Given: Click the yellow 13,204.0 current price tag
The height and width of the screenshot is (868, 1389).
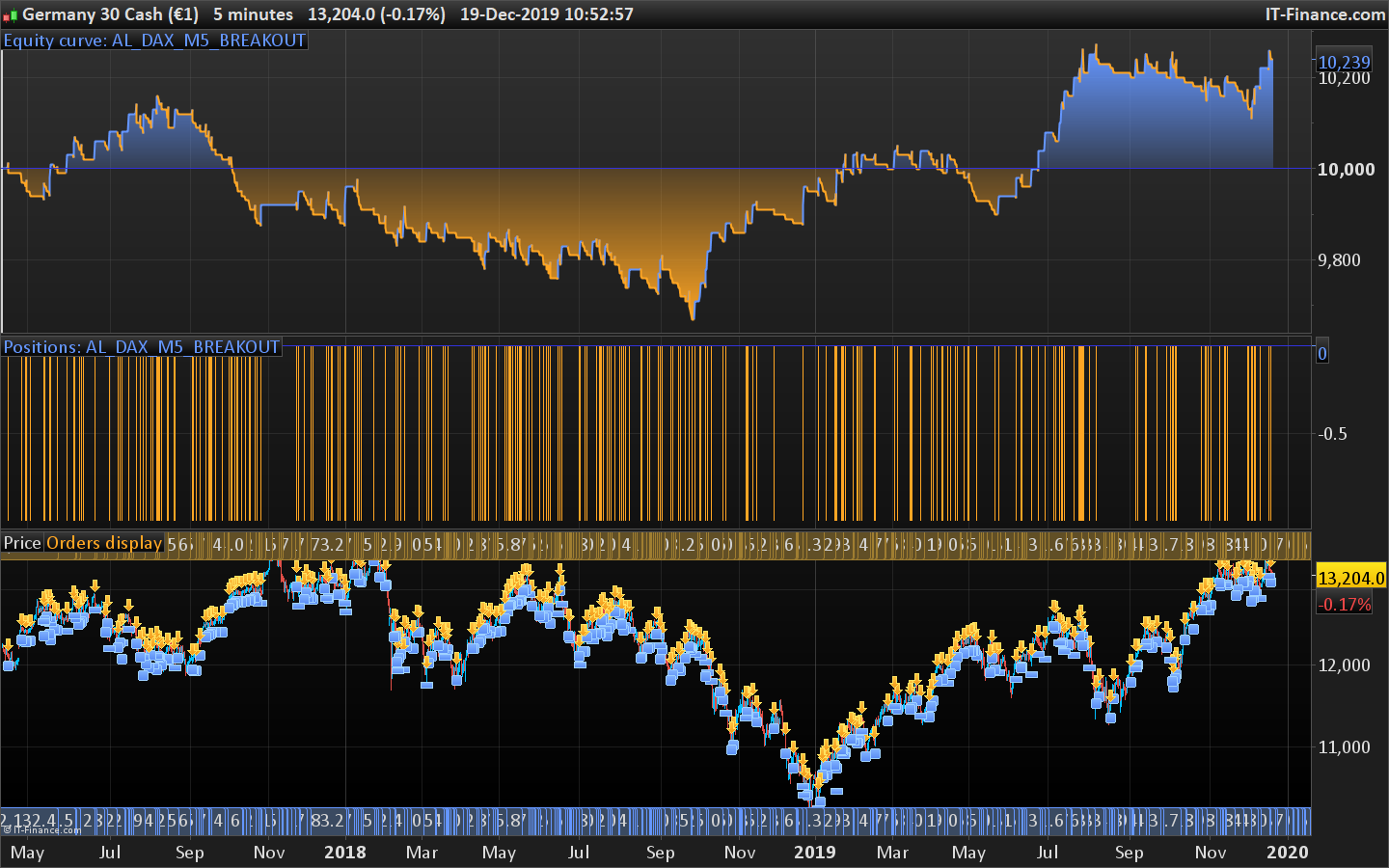Looking at the screenshot, I should point(1350,578).
